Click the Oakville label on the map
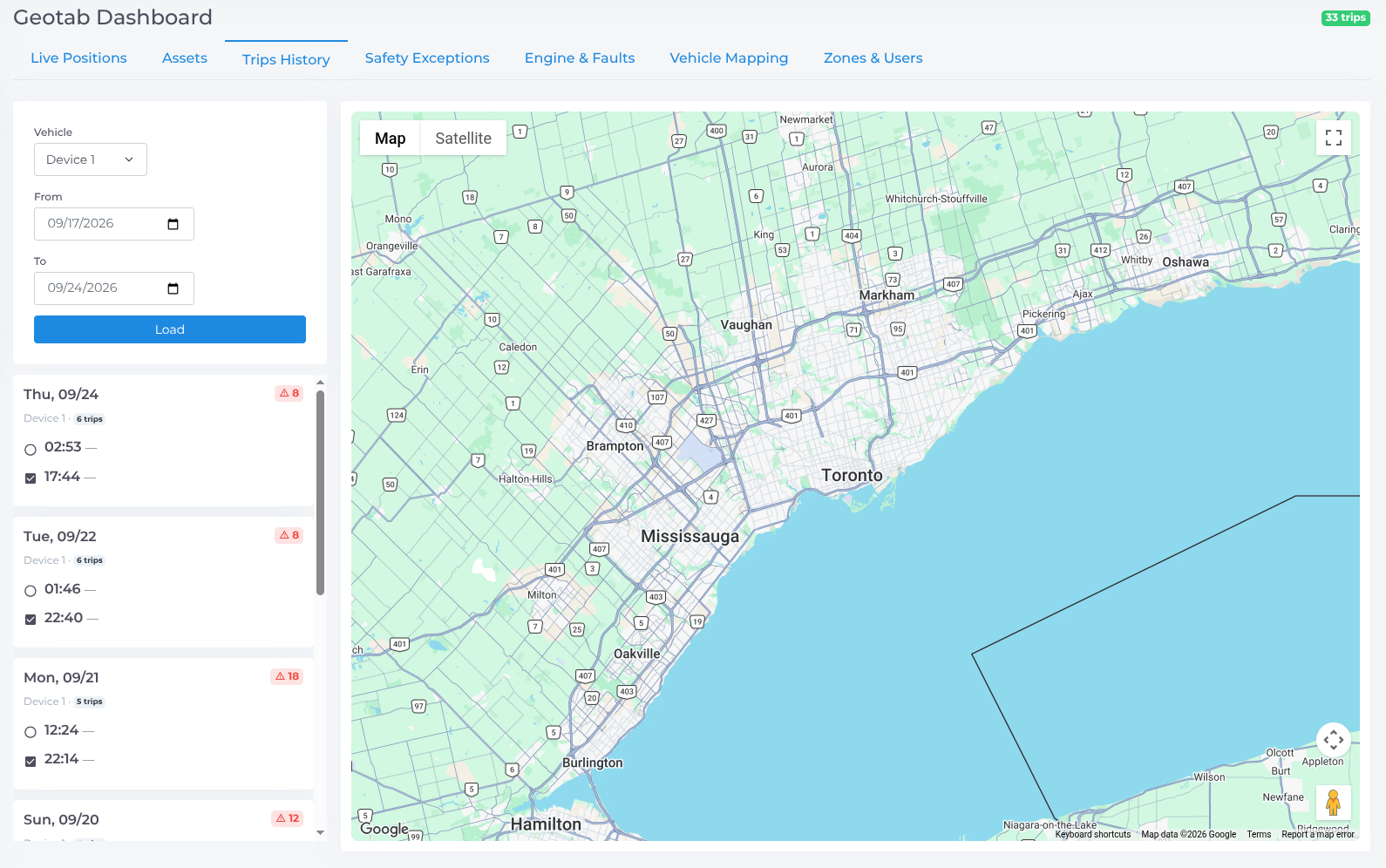This screenshot has height=868, width=1386. (637, 654)
